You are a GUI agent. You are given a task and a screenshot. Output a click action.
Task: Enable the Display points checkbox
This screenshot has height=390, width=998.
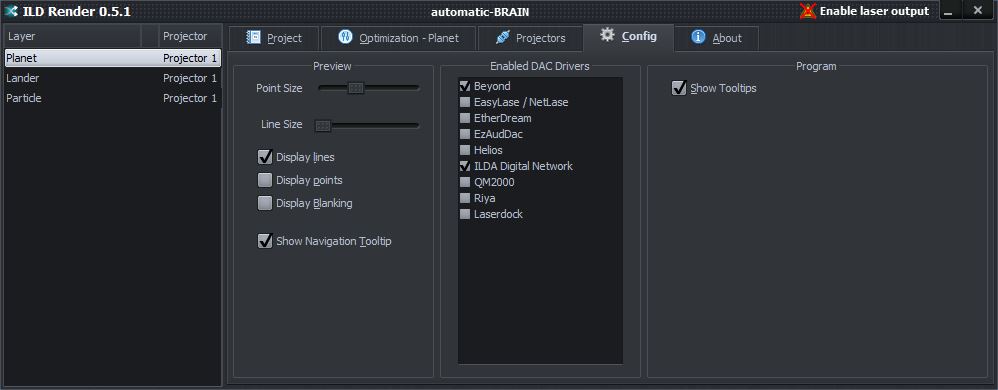coord(265,180)
